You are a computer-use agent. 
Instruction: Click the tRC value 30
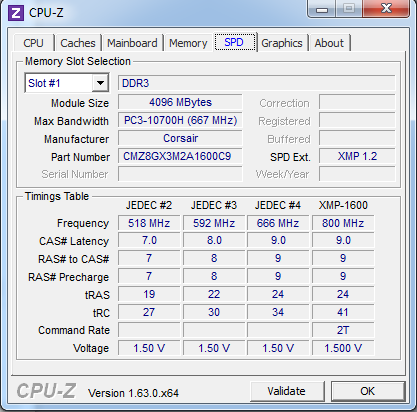(214, 312)
